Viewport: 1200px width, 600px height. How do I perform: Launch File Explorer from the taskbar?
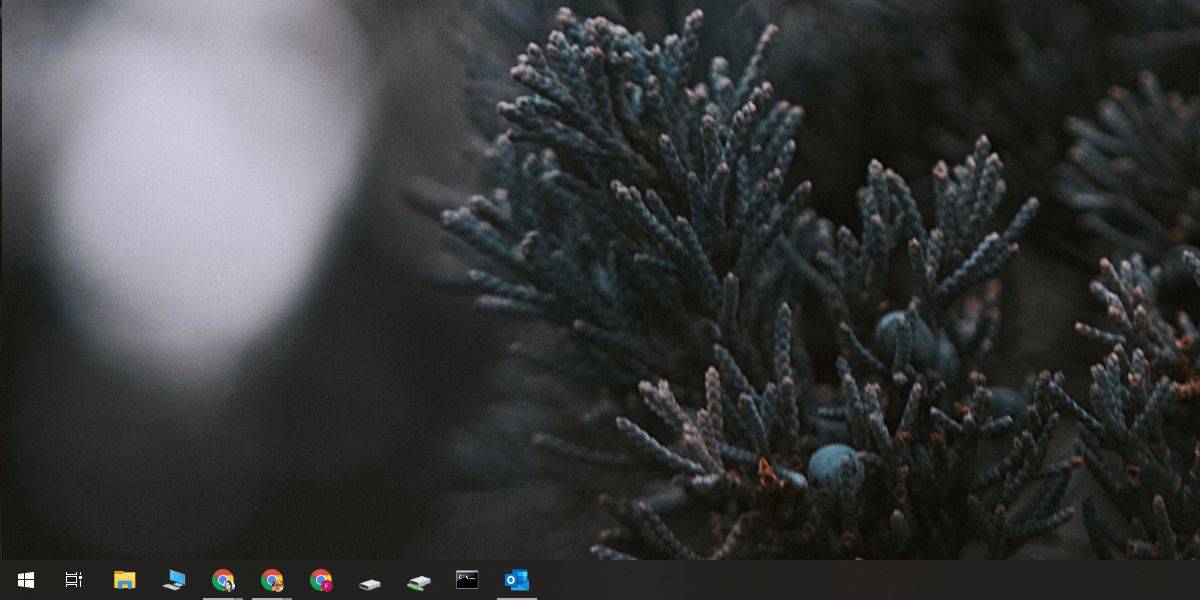(124, 580)
